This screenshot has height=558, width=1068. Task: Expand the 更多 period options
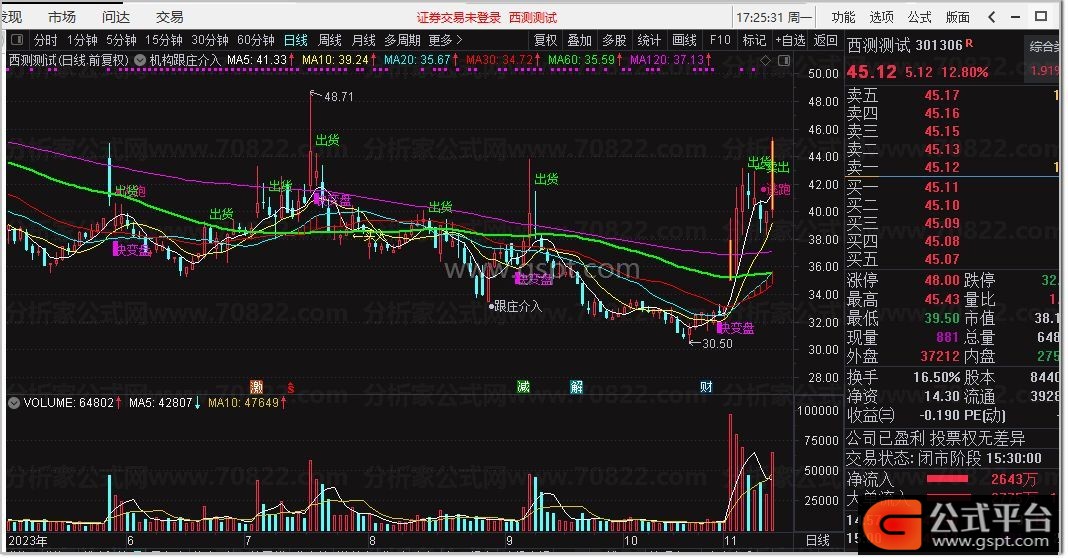tap(445, 40)
